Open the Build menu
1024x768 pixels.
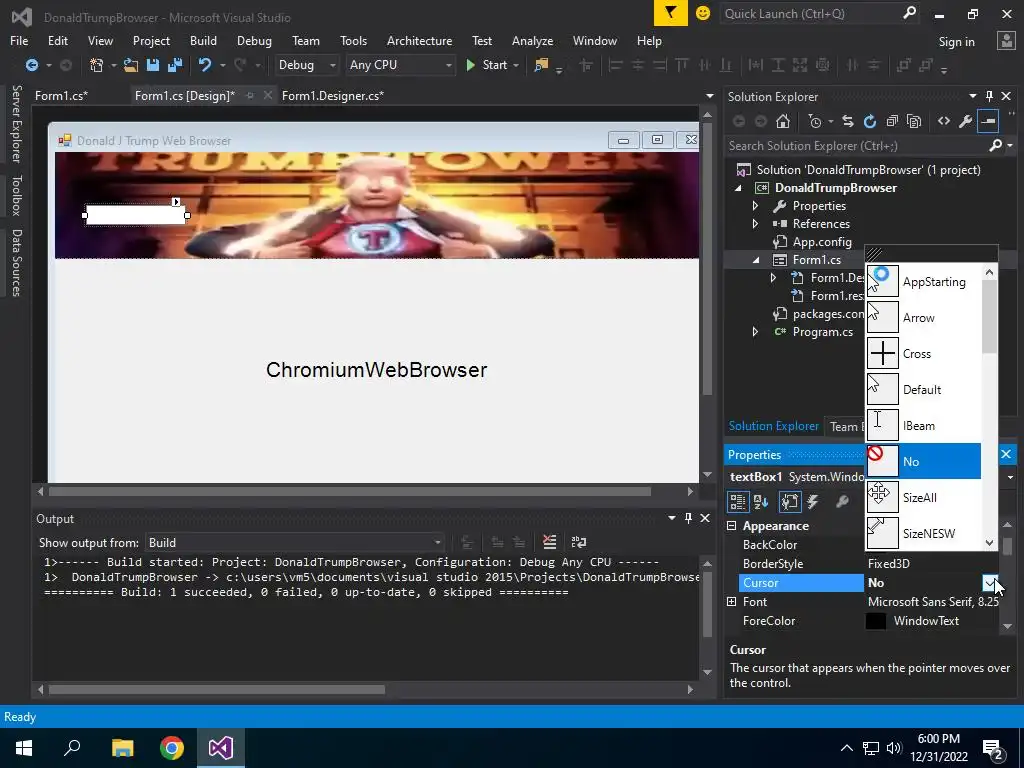pos(203,40)
